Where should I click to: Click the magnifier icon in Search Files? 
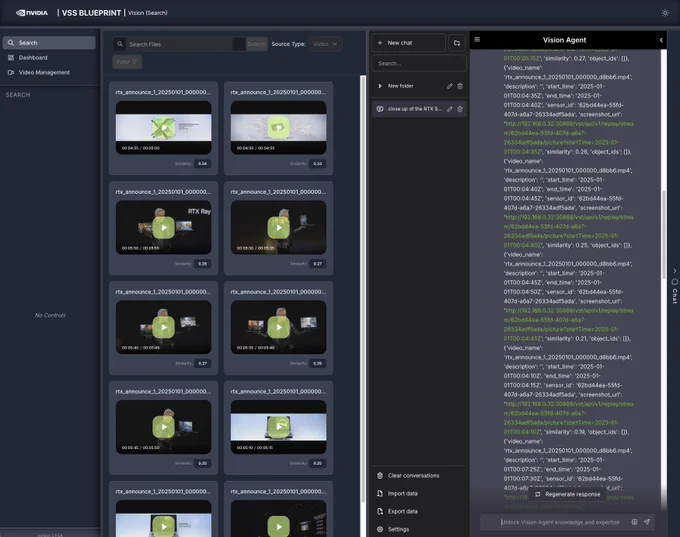pyautogui.click(x=120, y=44)
